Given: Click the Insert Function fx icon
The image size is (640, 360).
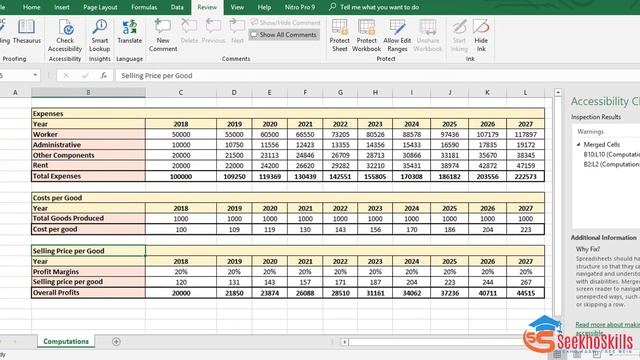Looking at the screenshot, I should pos(104,76).
